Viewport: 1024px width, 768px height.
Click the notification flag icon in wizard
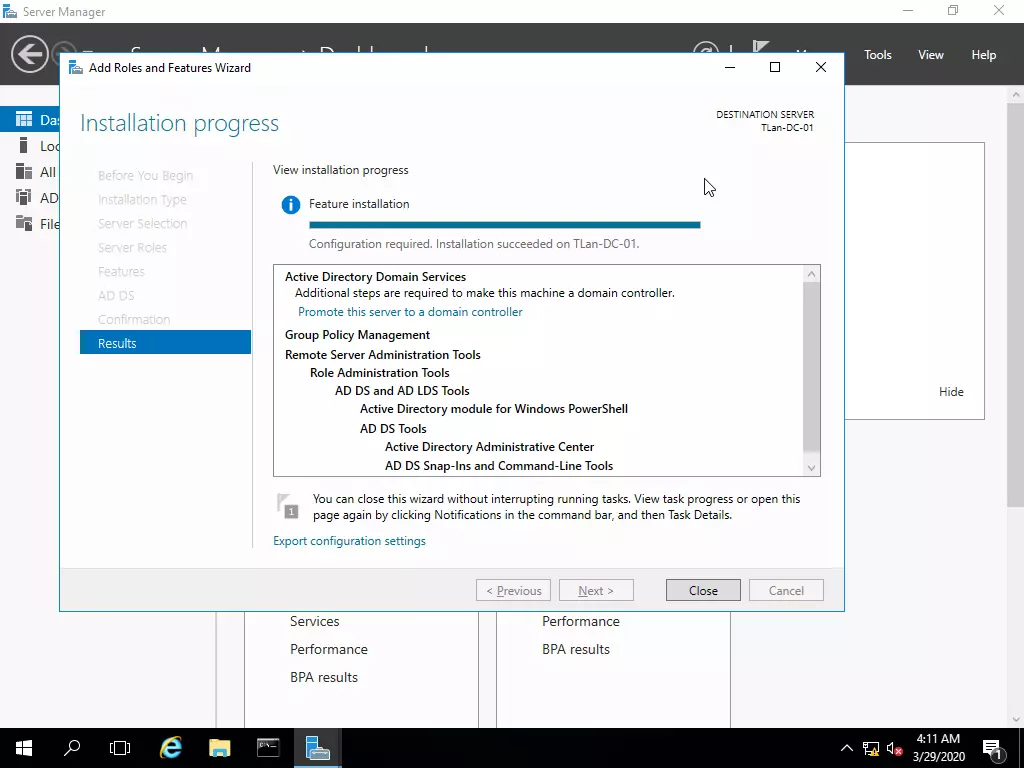click(287, 506)
